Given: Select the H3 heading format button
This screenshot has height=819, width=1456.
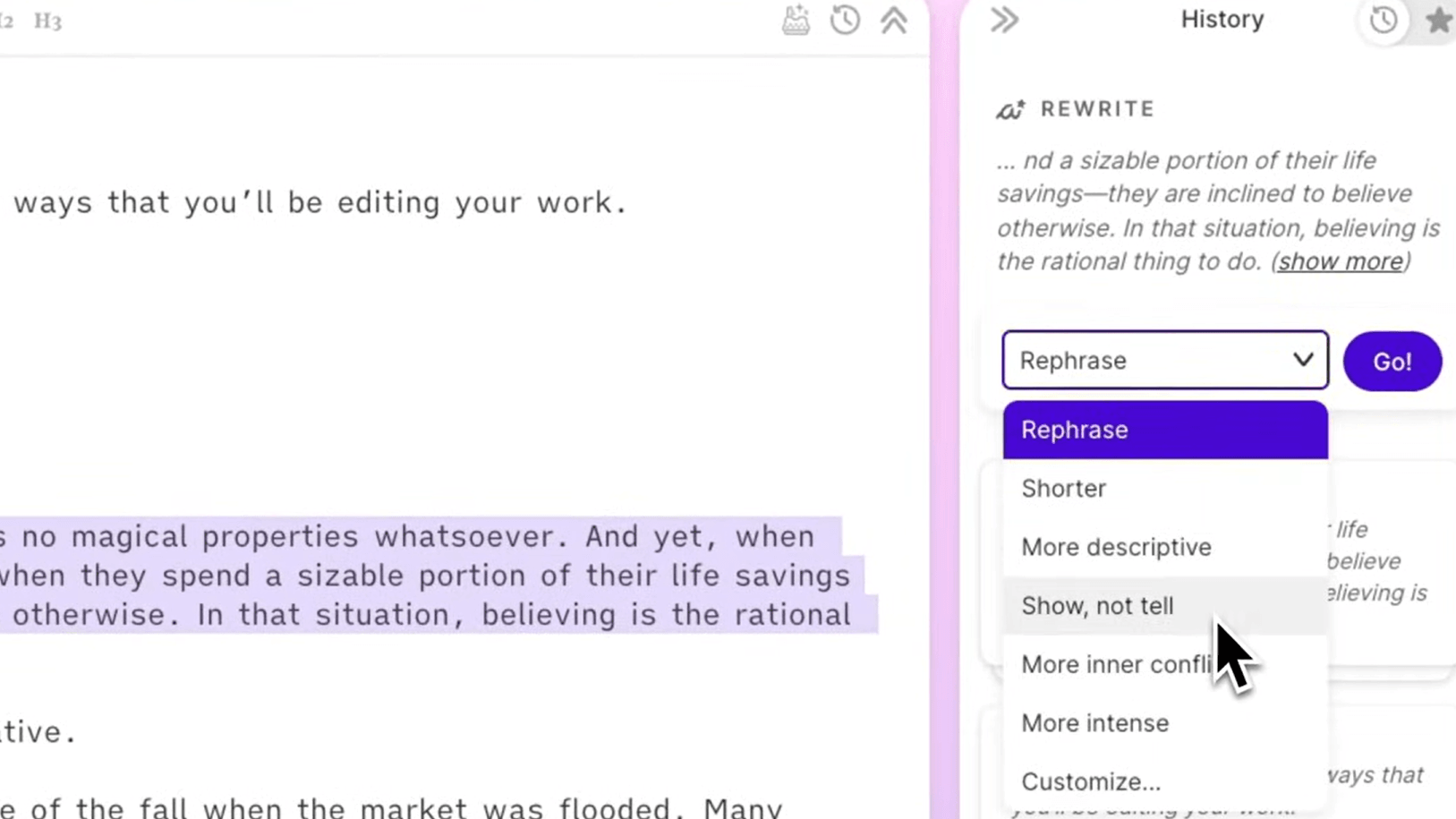Looking at the screenshot, I should click(47, 21).
